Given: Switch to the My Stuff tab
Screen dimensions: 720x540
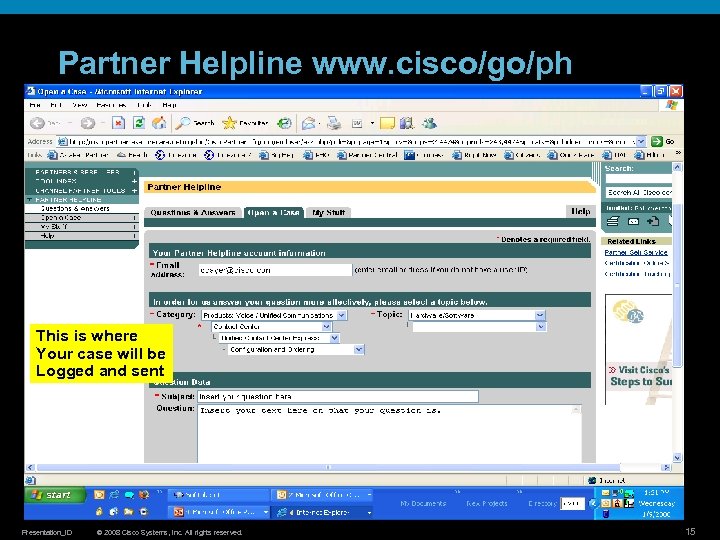Looking at the screenshot, I should click(x=328, y=213).
